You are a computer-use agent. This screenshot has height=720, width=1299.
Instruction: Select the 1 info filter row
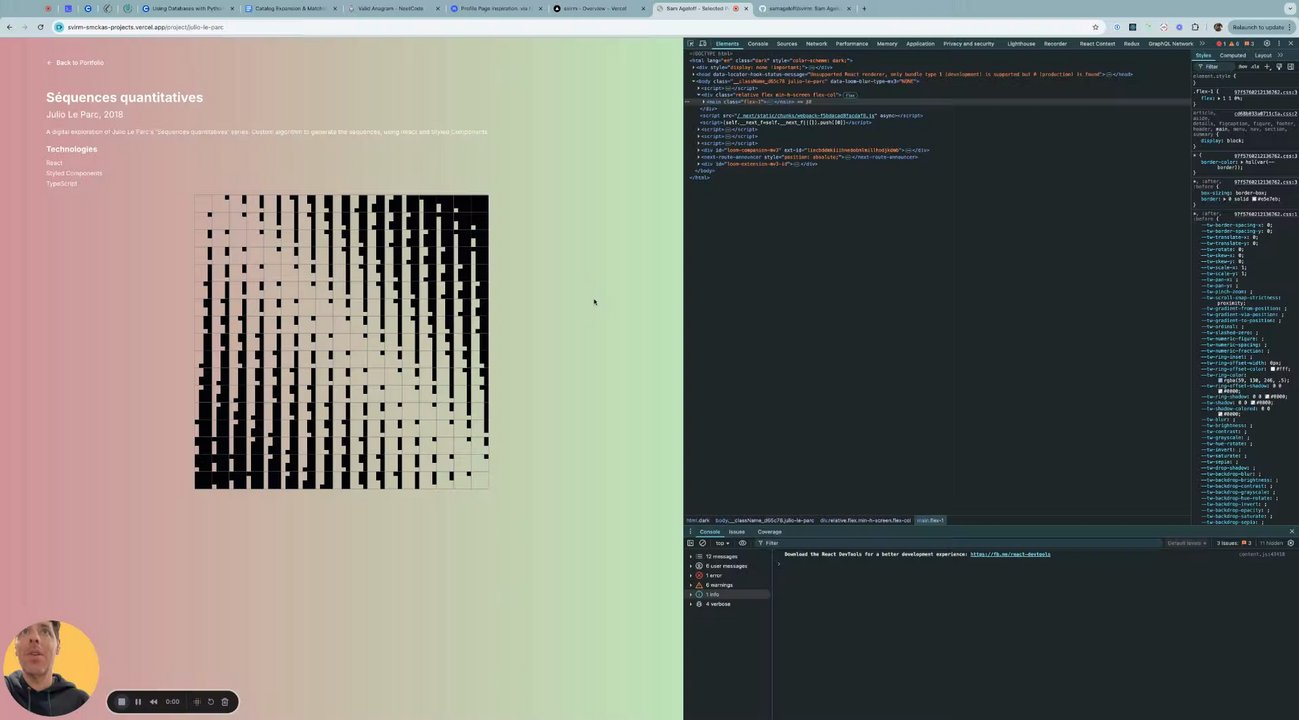[x=727, y=594]
